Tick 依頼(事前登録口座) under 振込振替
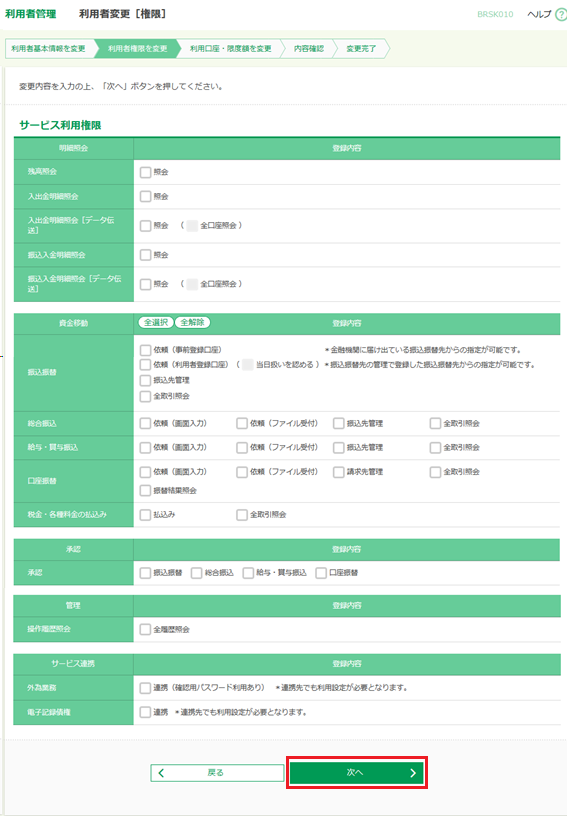The width and height of the screenshot is (567, 816). click(x=146, y=350)
